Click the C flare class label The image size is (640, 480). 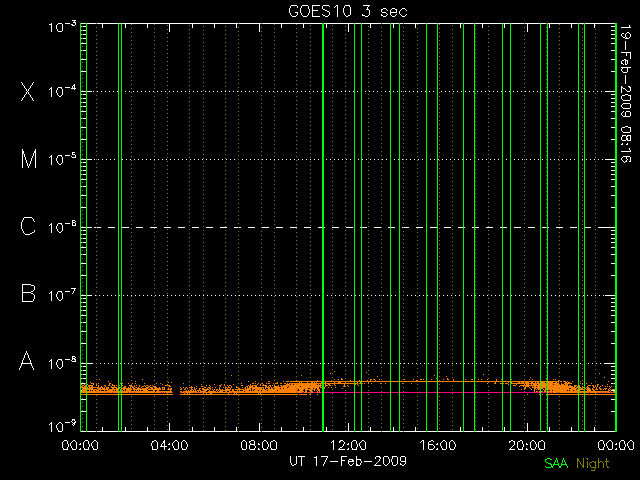point(28,227)
